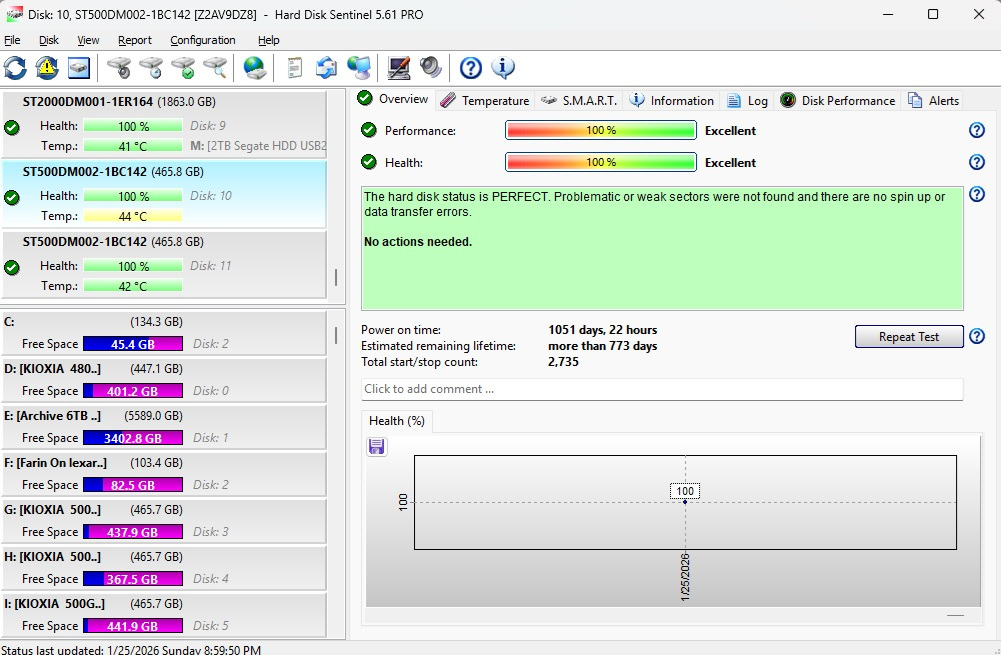1001x655 pixels.
Task: Open the Report menu
Action: pos(135,40)
